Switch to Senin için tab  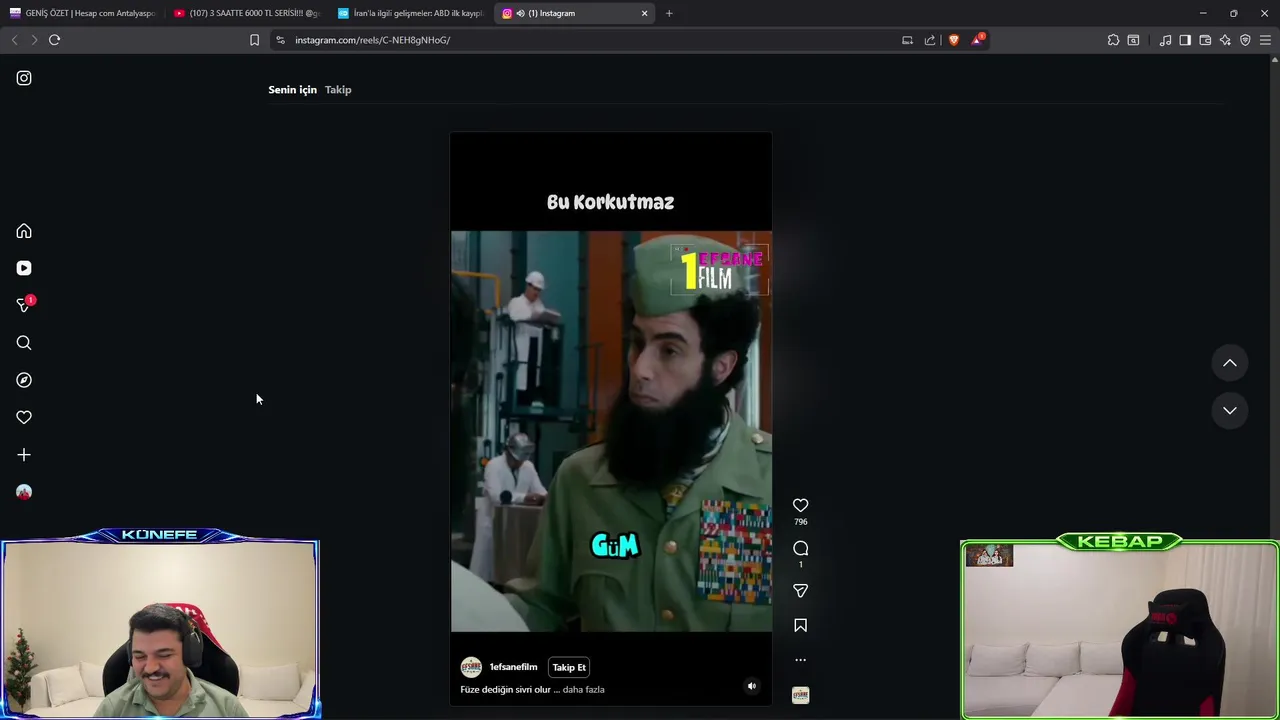click(292, 90)
